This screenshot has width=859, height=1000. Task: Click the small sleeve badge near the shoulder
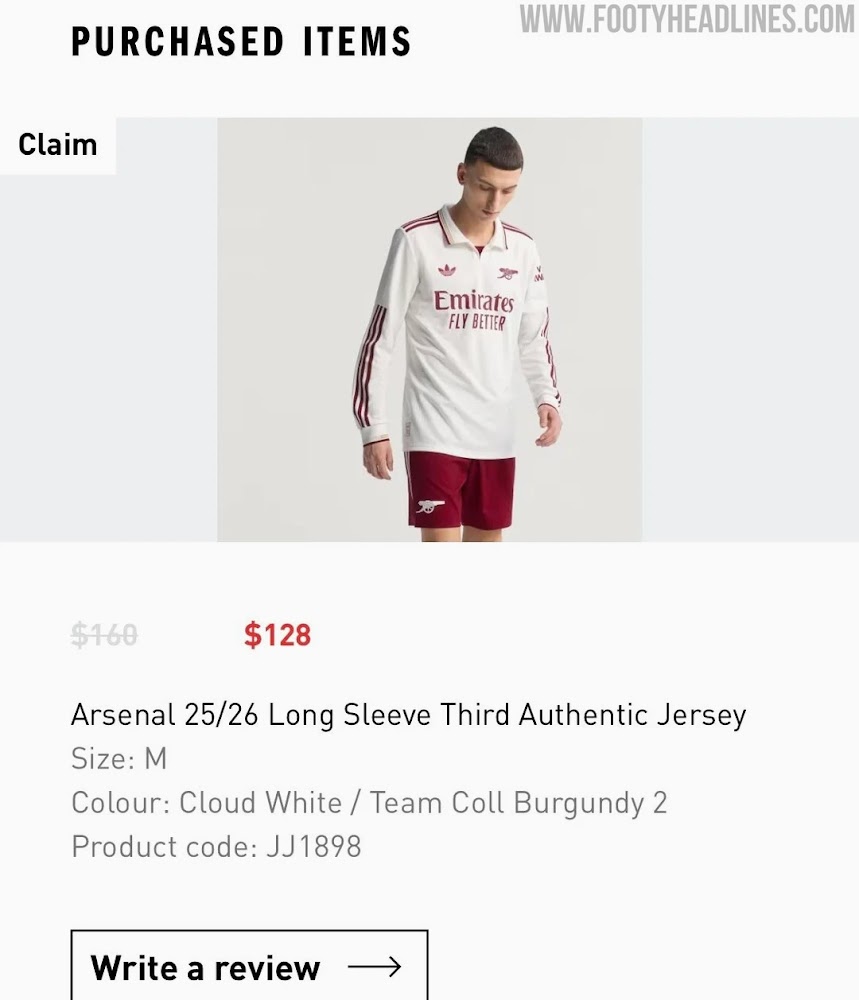click(x=541, y=273)
